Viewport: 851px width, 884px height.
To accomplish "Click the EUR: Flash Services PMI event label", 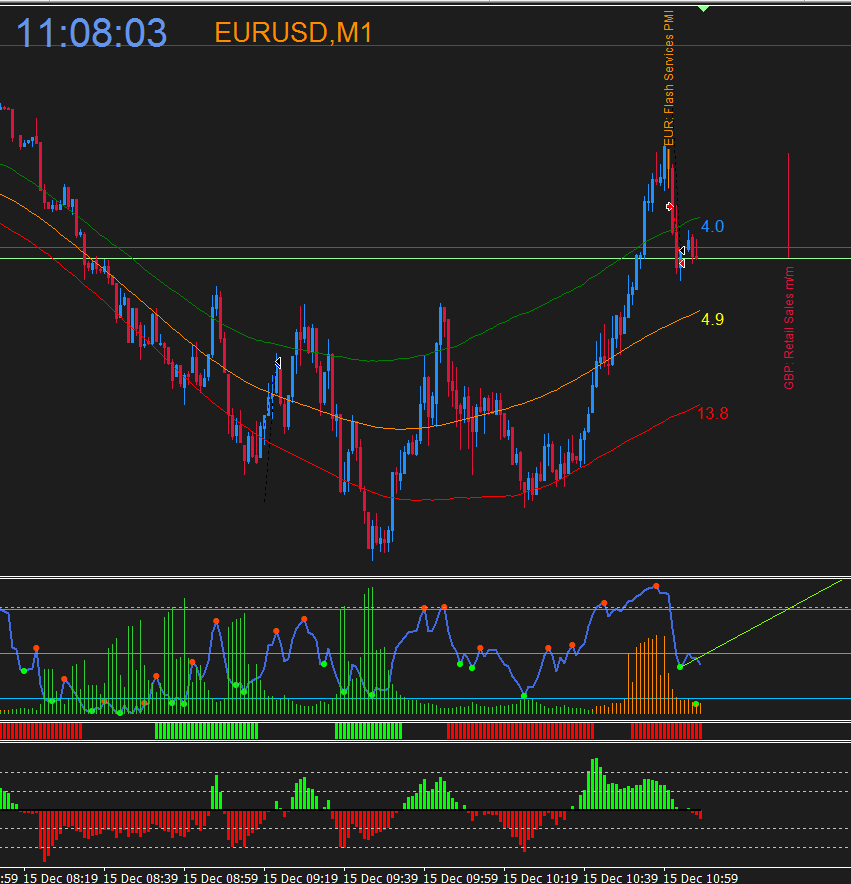I will [669, 78].
